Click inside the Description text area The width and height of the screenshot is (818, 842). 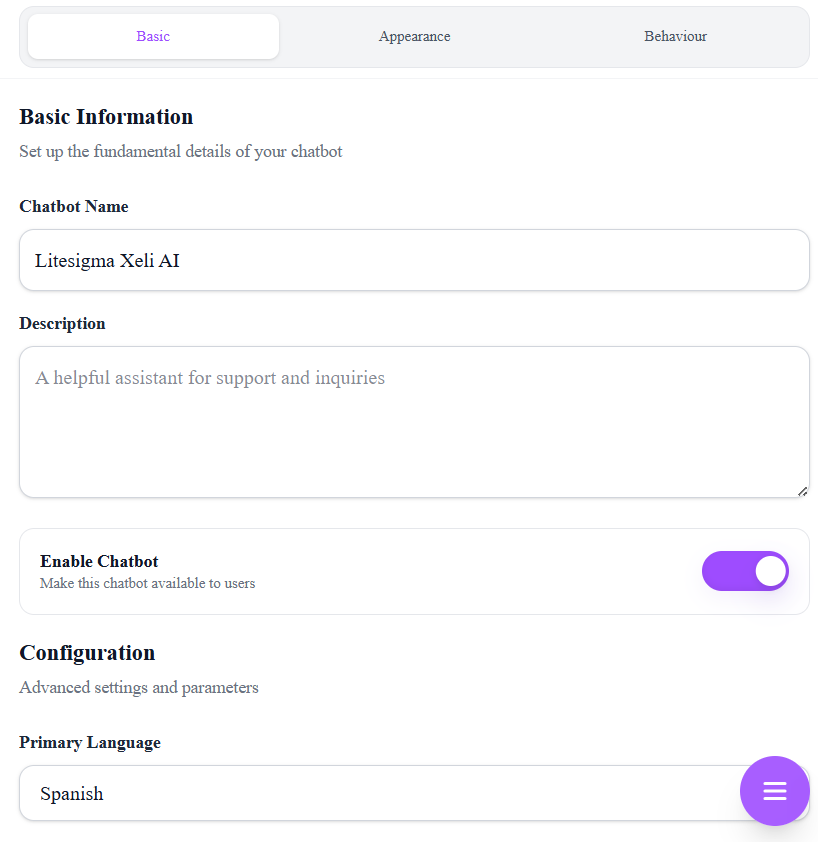pos(414,421)
